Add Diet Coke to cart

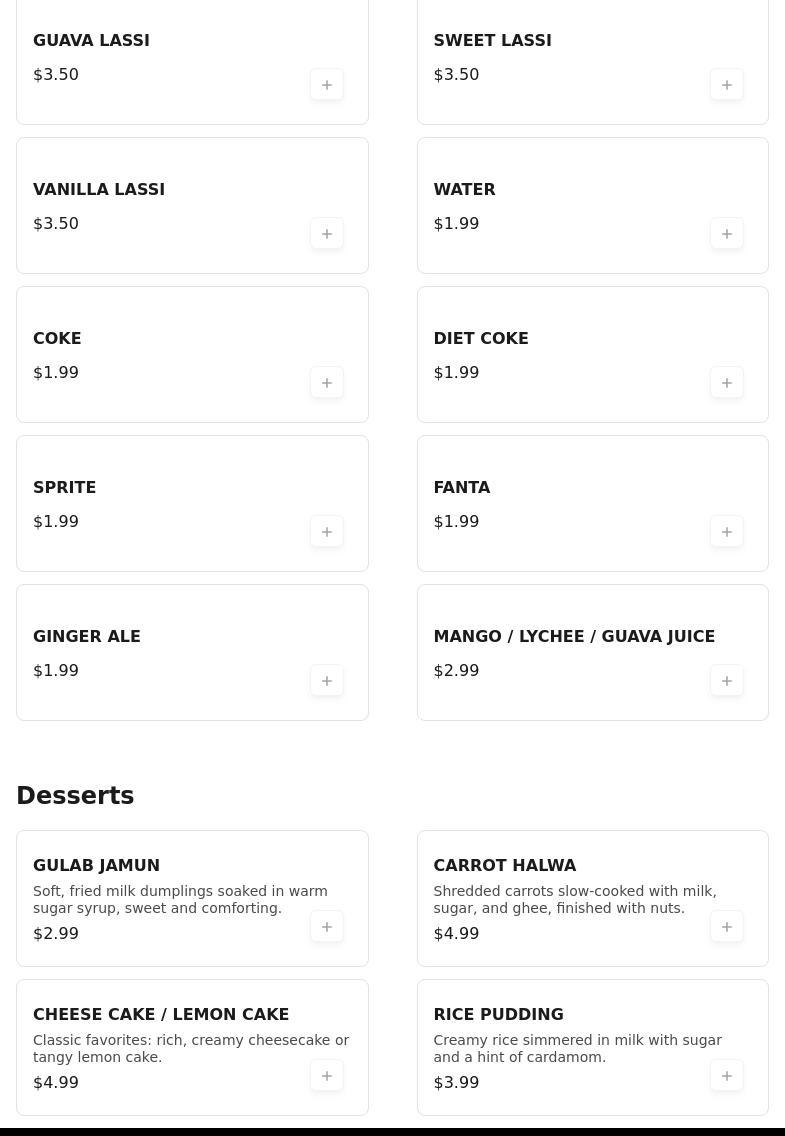click(x=727, y=382)
